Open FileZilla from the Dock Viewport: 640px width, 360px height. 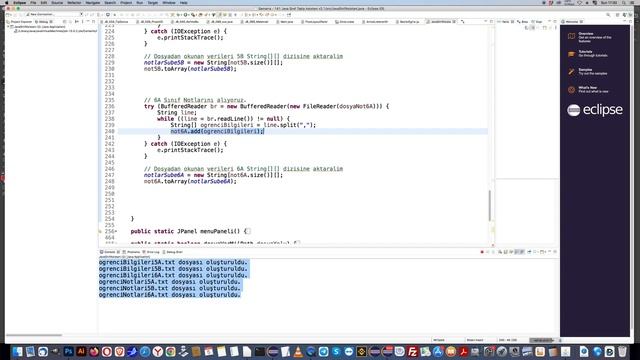(x=413, y=351)
